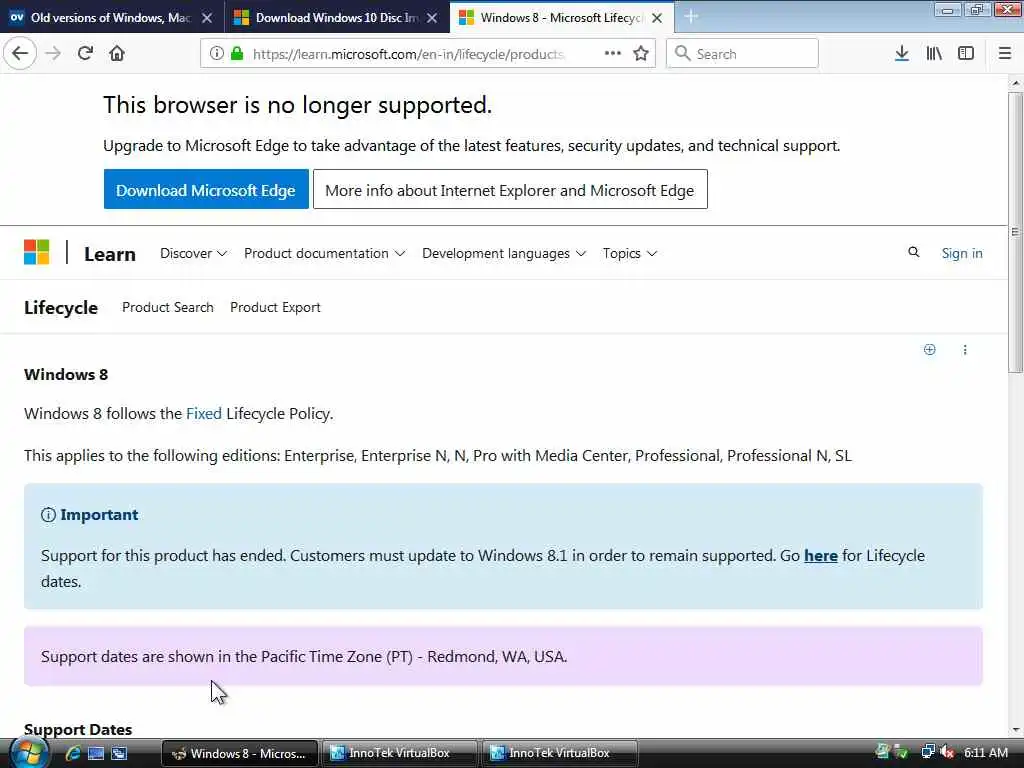
Task: Click the scrollbar down arrow
Action: [1015, 729]
